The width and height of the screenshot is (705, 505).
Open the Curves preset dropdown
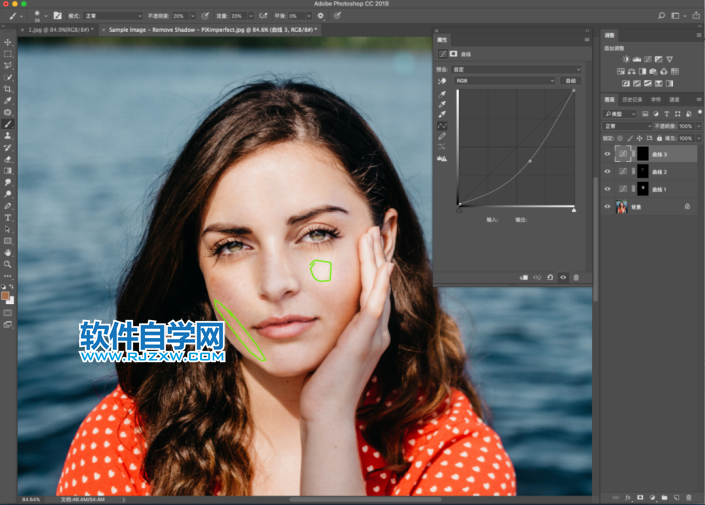(516, 69)
